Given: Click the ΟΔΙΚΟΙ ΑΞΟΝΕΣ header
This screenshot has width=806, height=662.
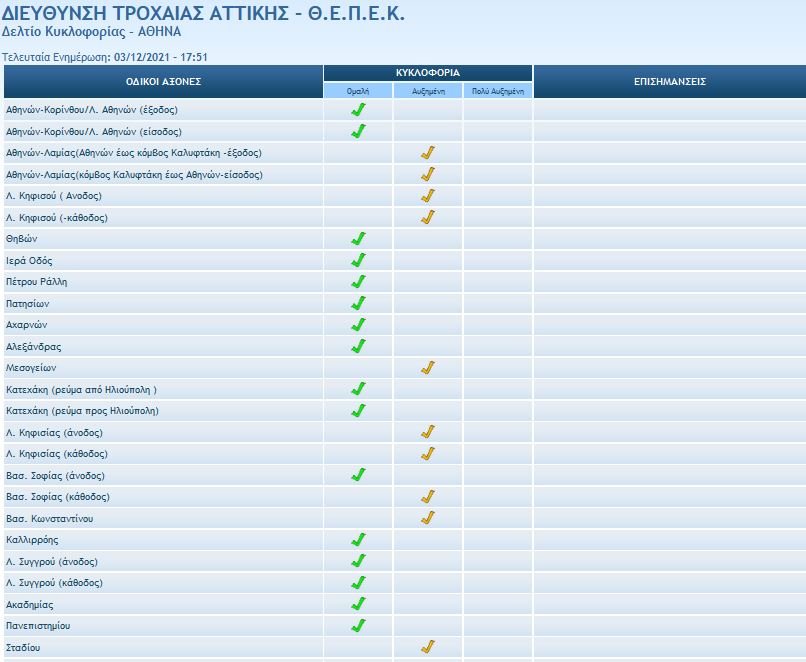Looking at the screenshot, I should [163, 82].
